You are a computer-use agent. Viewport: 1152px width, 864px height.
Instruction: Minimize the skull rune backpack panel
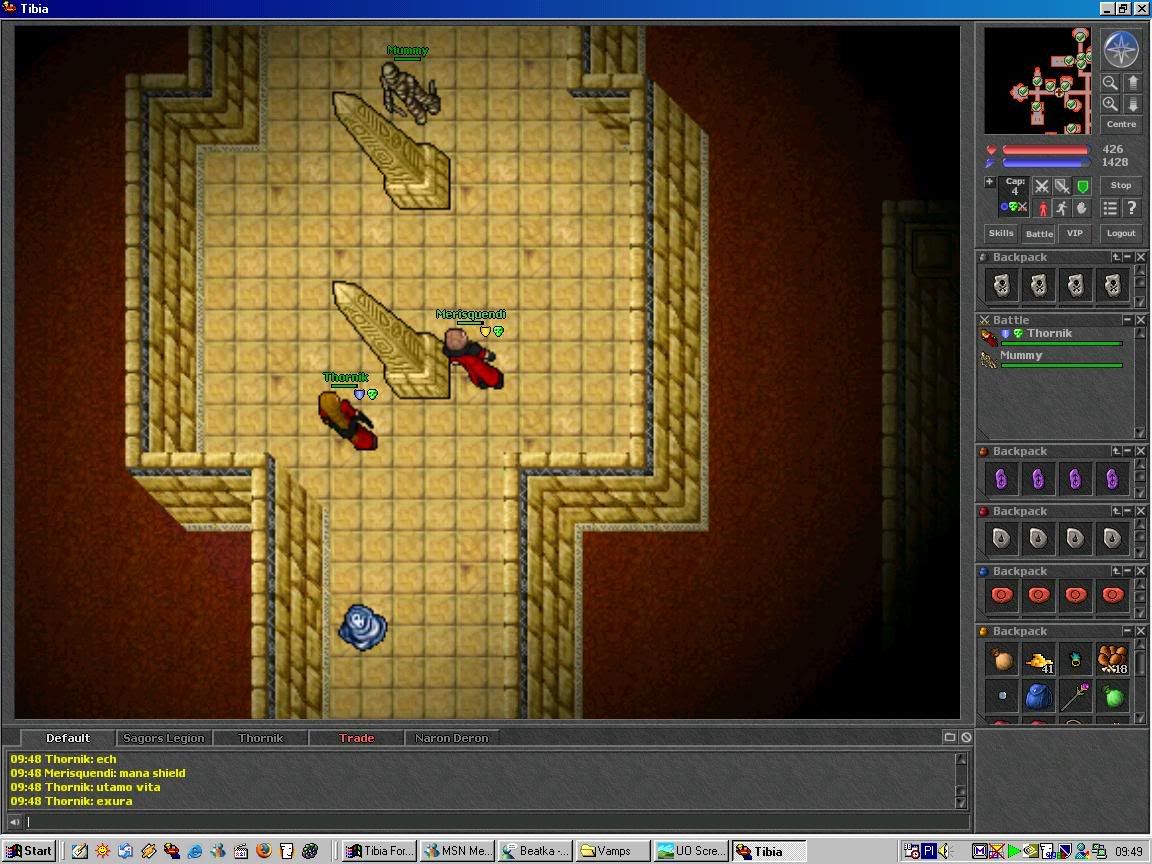[1128, 257]
